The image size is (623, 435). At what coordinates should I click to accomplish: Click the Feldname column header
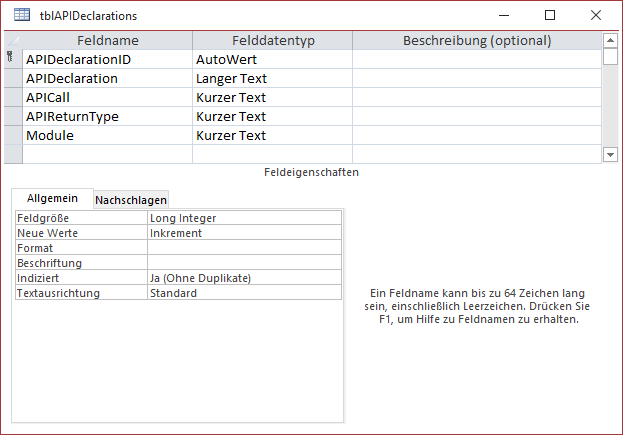click(x=108, y=41)
